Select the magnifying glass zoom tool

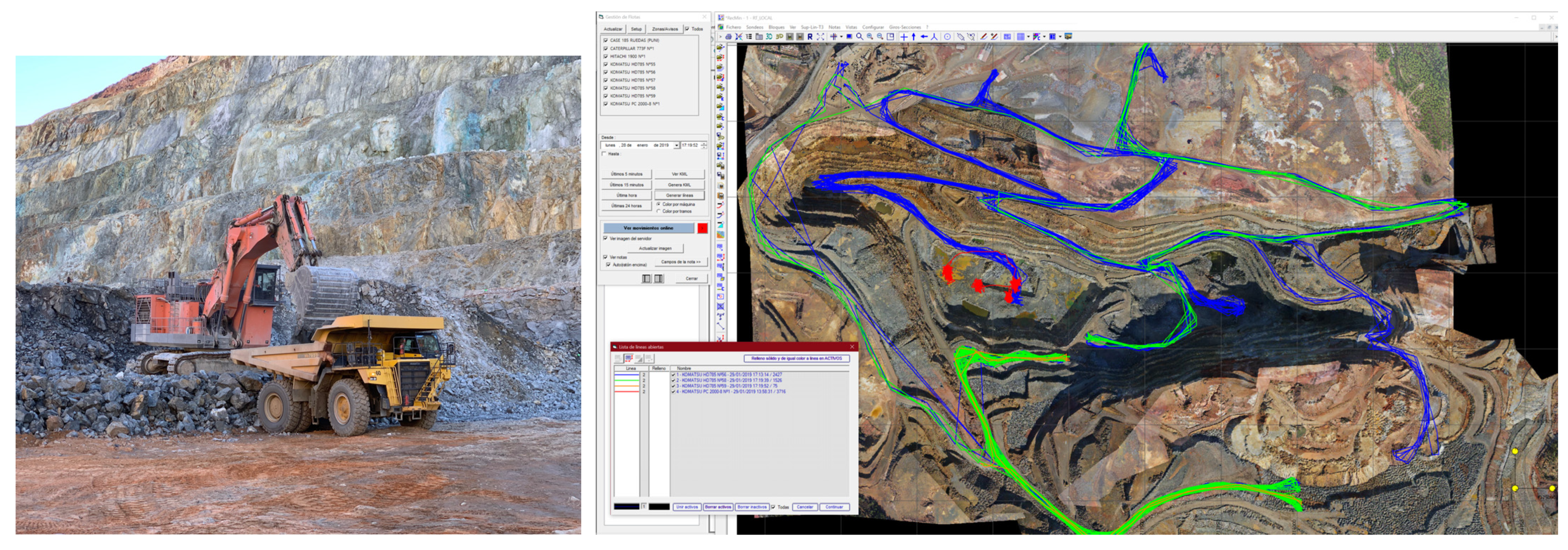point(860,36)
